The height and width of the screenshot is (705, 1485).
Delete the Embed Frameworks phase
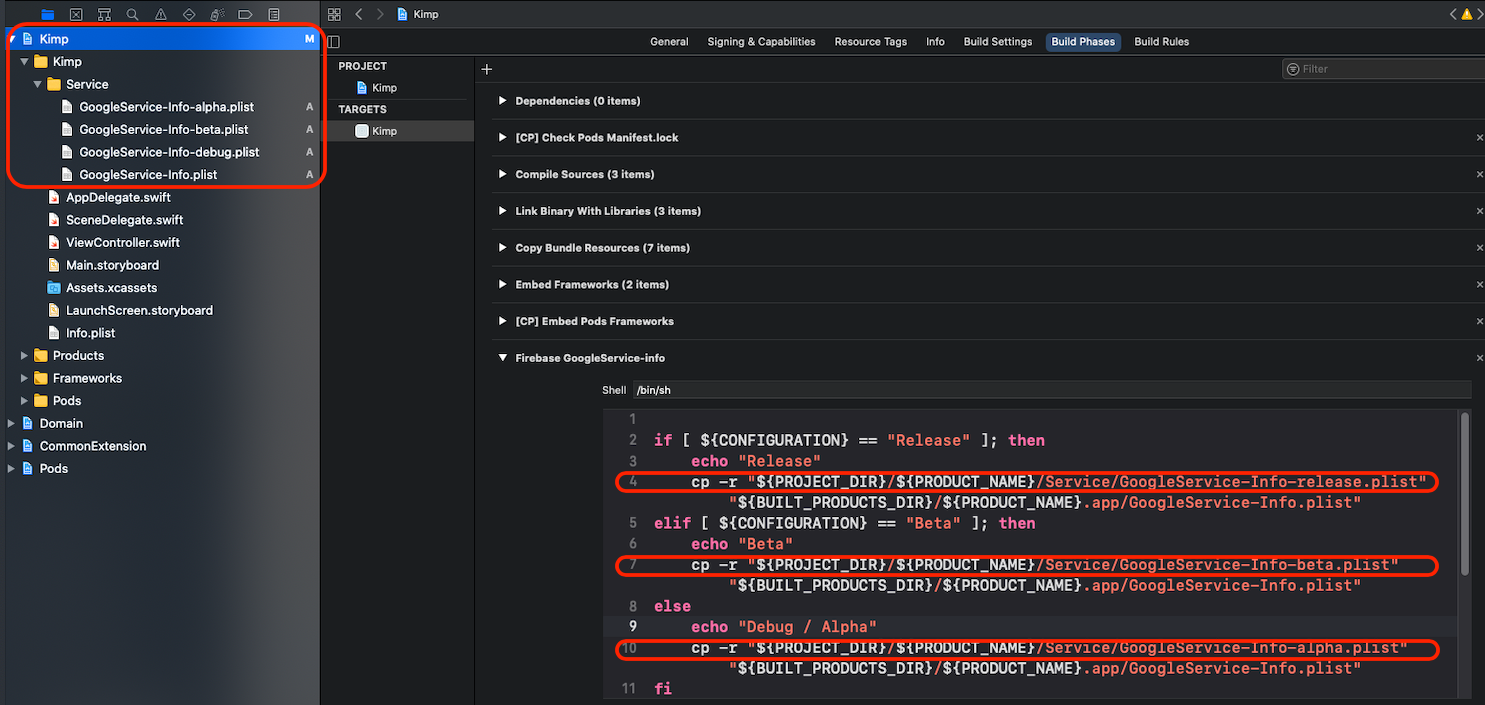point(1480,285)
